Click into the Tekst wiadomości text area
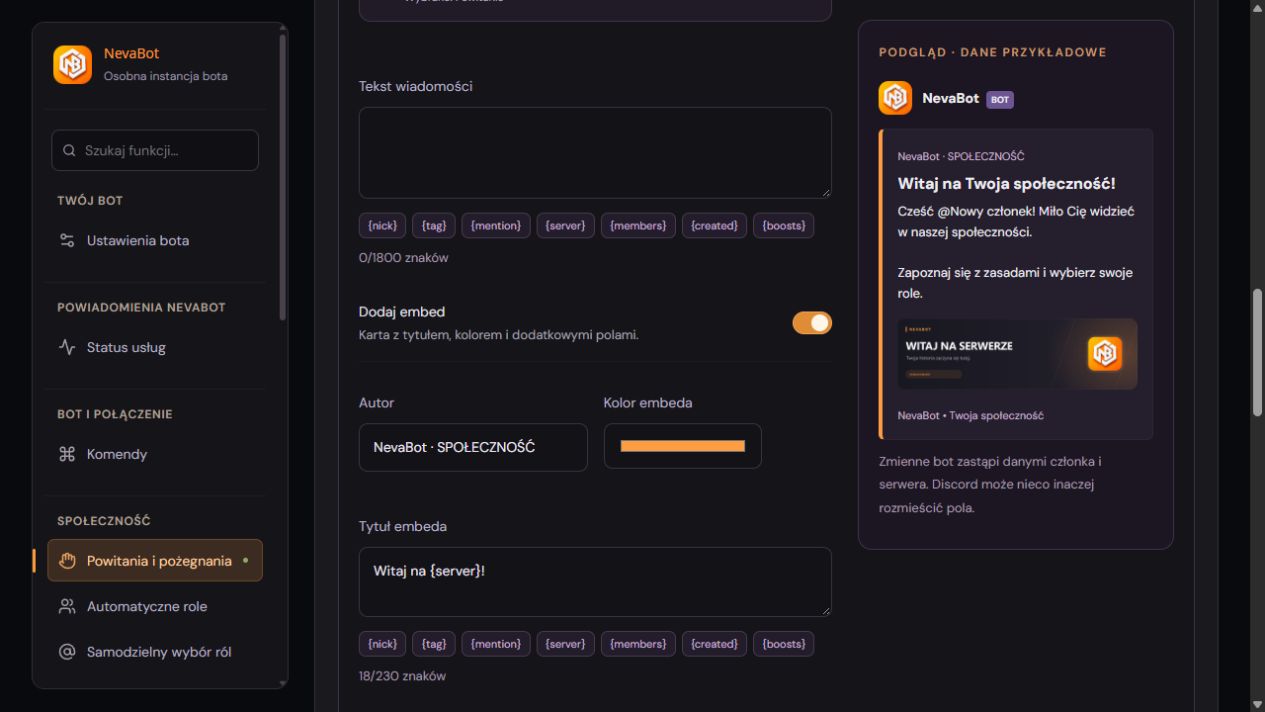 (x=595, y=153)
